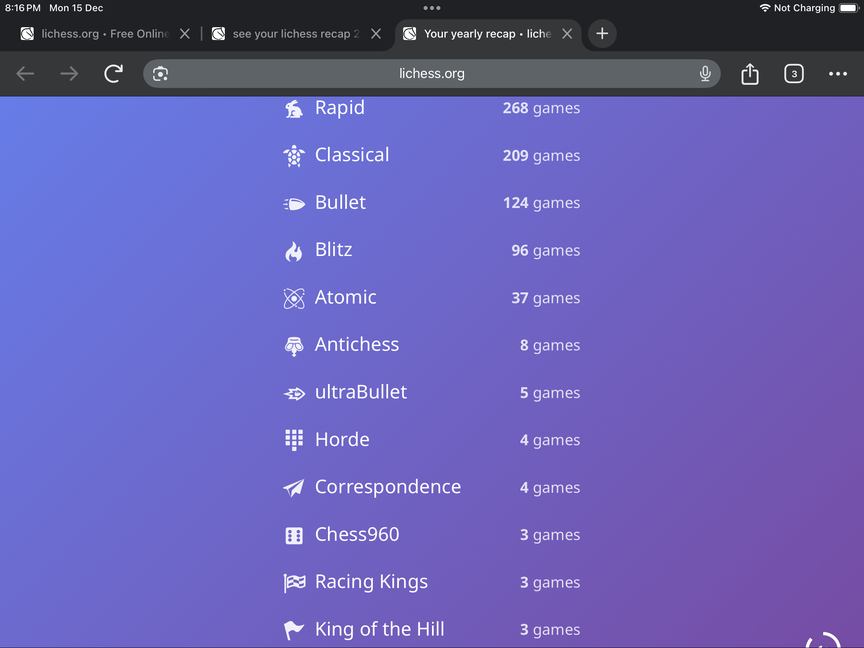Click the Horde grid icon
The image size is (864, 648).
294,440
